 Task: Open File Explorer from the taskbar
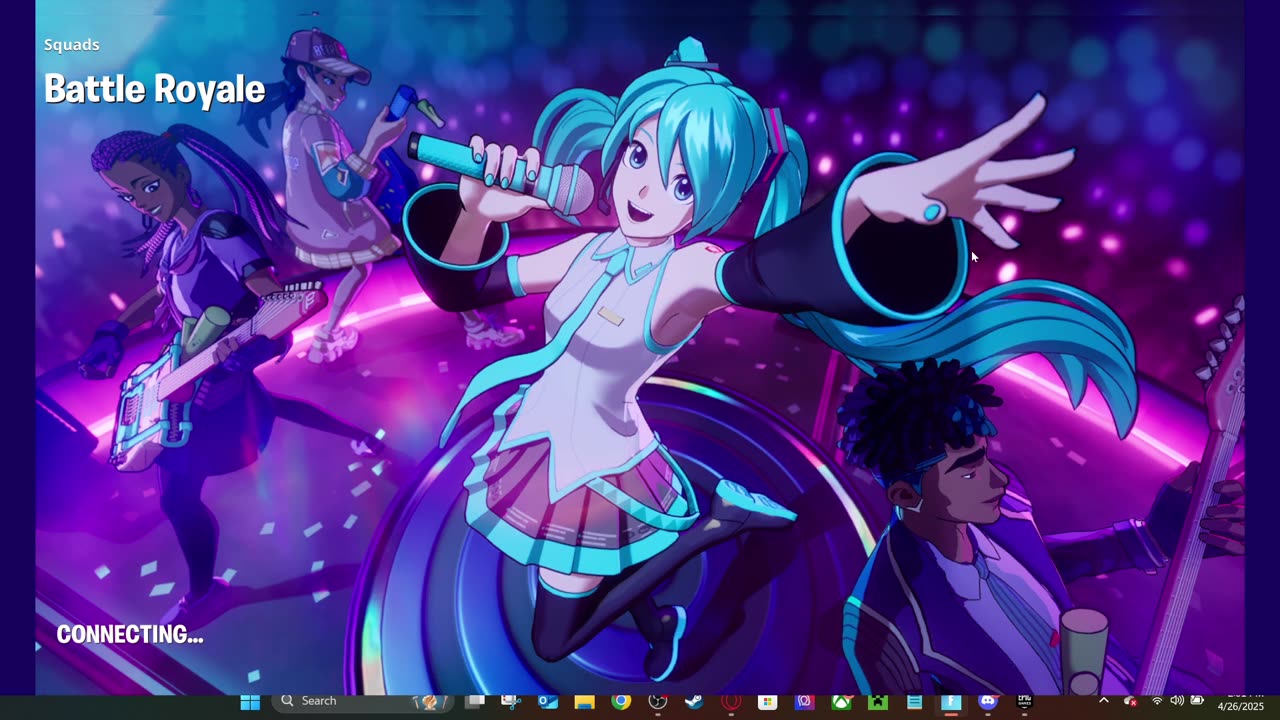pyautogui.click(x=584, y=702)
